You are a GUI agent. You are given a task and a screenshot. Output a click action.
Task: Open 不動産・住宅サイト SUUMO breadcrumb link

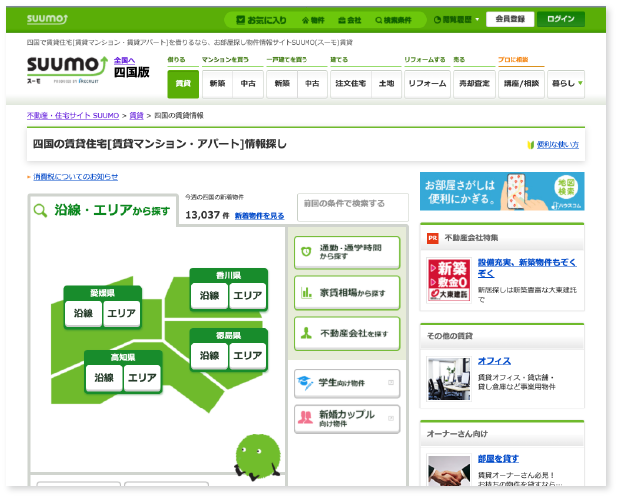73,115
